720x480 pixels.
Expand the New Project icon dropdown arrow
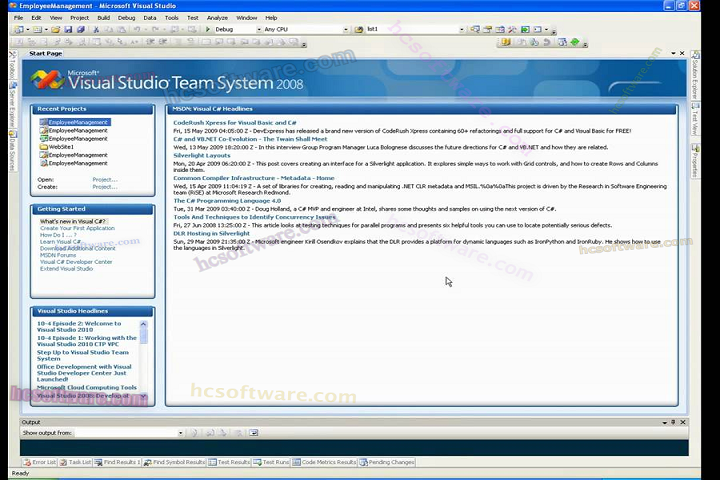28,29
